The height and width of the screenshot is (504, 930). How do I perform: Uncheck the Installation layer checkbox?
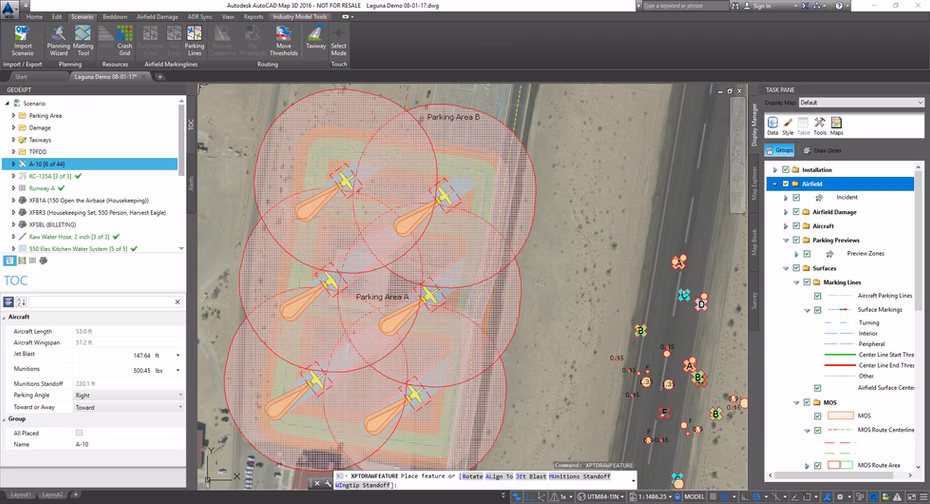(x=786, y=170)
